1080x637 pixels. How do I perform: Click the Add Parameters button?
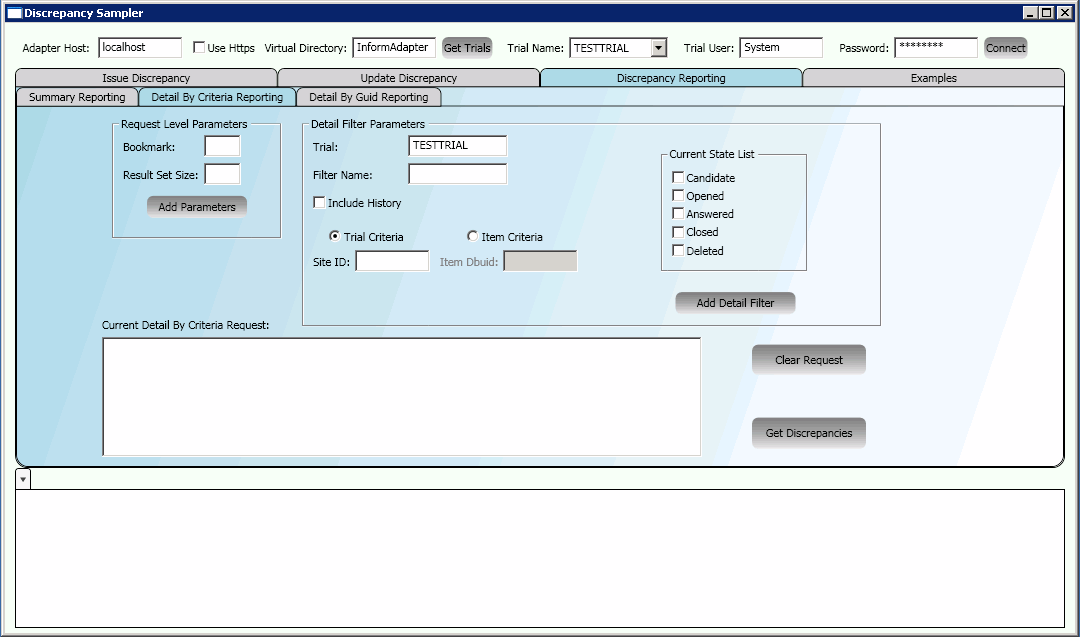pyautogui.click(x=197, y=207)
